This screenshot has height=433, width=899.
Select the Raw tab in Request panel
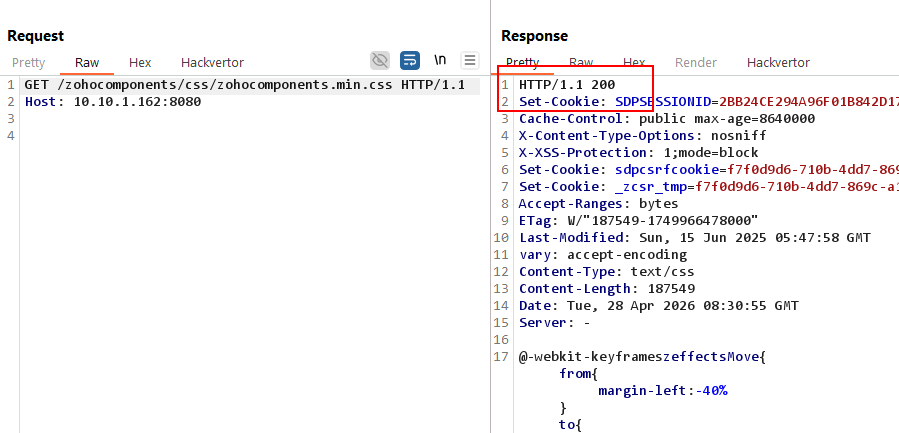(87, 63)
